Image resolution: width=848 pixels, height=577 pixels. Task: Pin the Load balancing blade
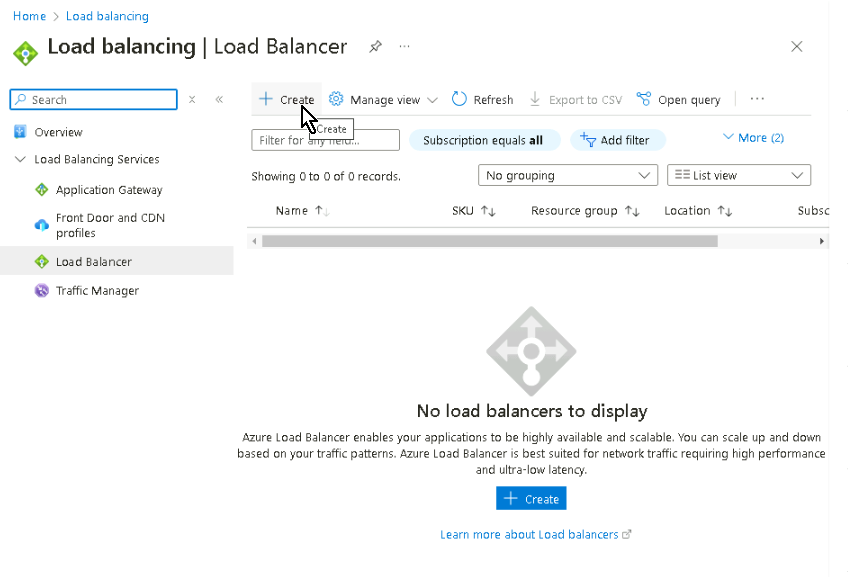pyautogui.click(x=375, y=47)
